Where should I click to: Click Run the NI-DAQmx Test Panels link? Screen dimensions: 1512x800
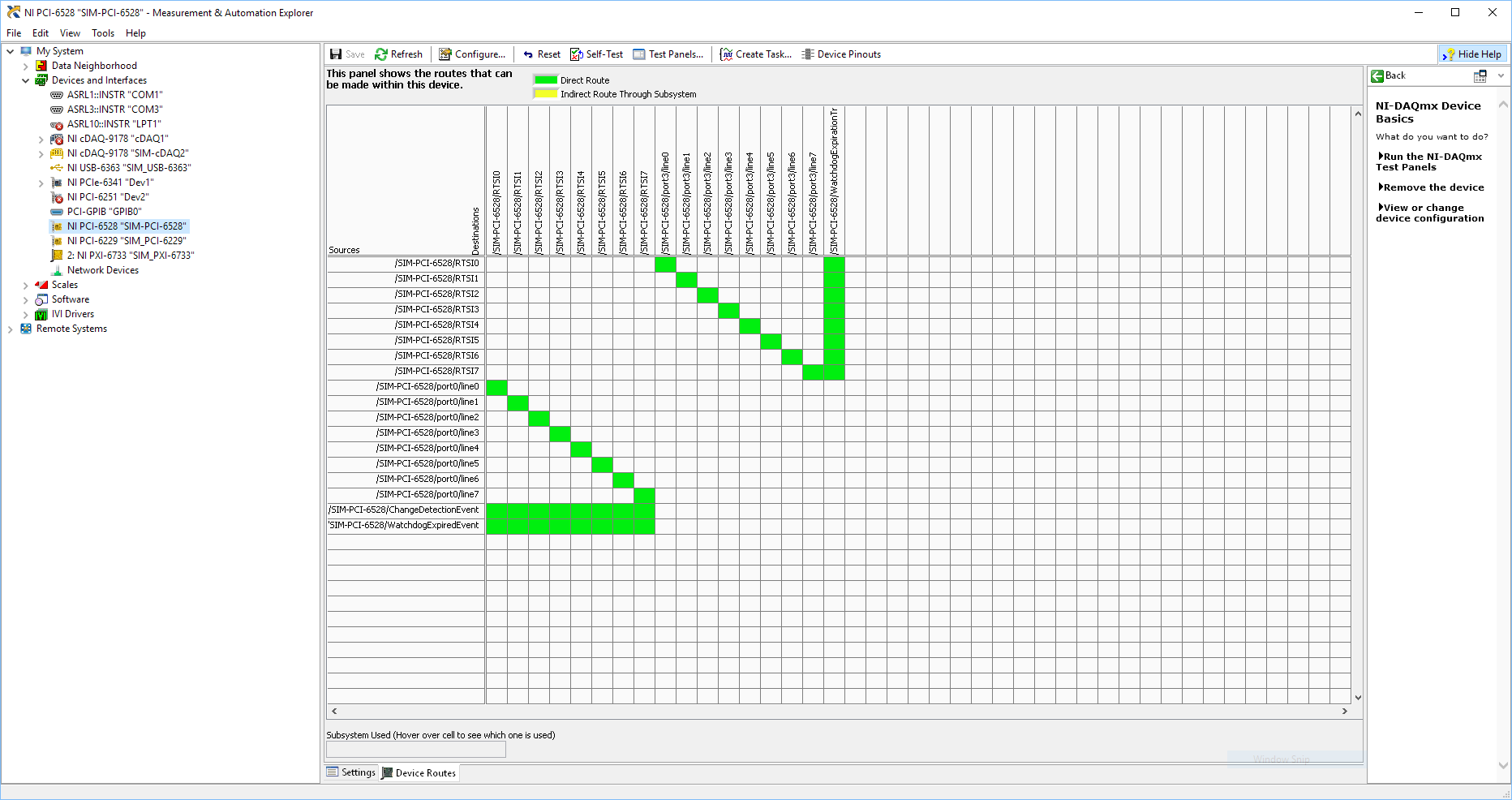click(x=1428, y=161)
